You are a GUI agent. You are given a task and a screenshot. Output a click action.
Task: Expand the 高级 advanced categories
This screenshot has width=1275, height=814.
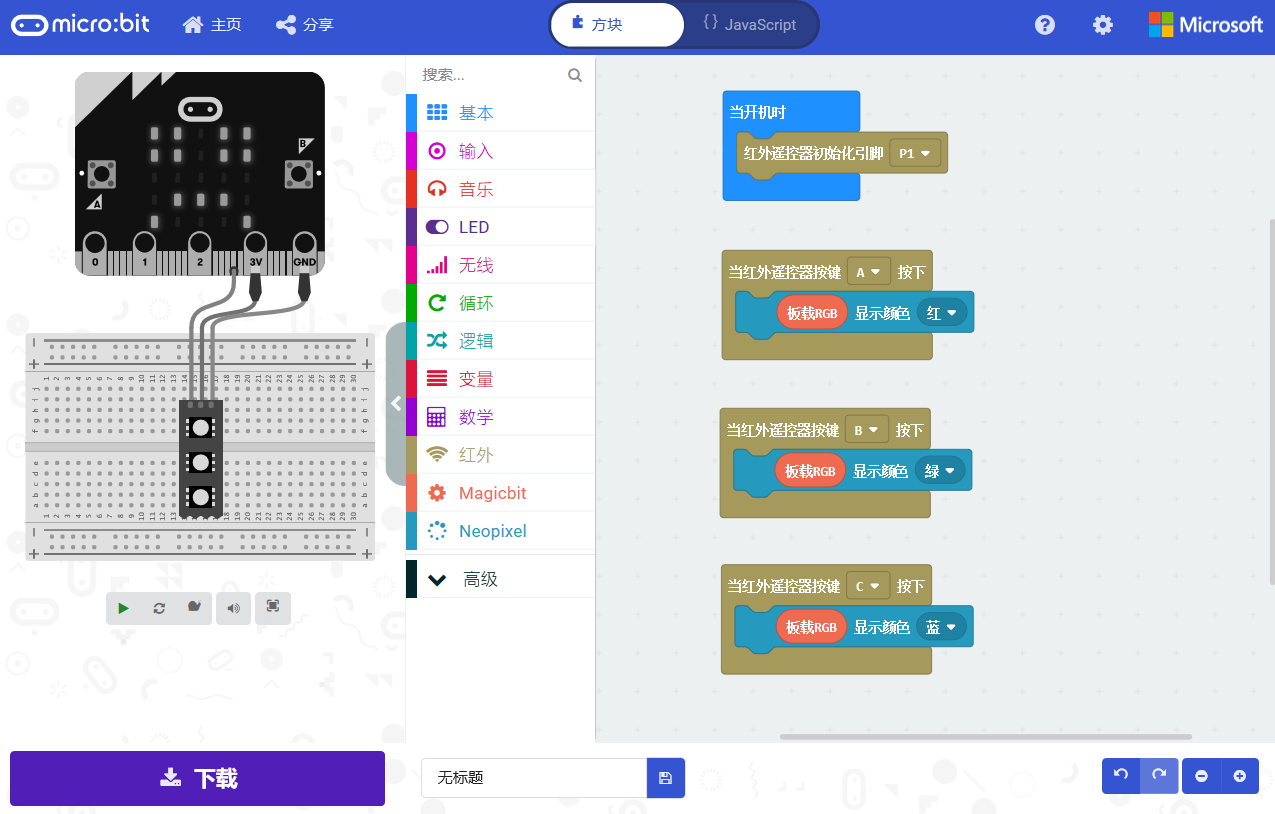pyautogui.click(x=500, y=579)
